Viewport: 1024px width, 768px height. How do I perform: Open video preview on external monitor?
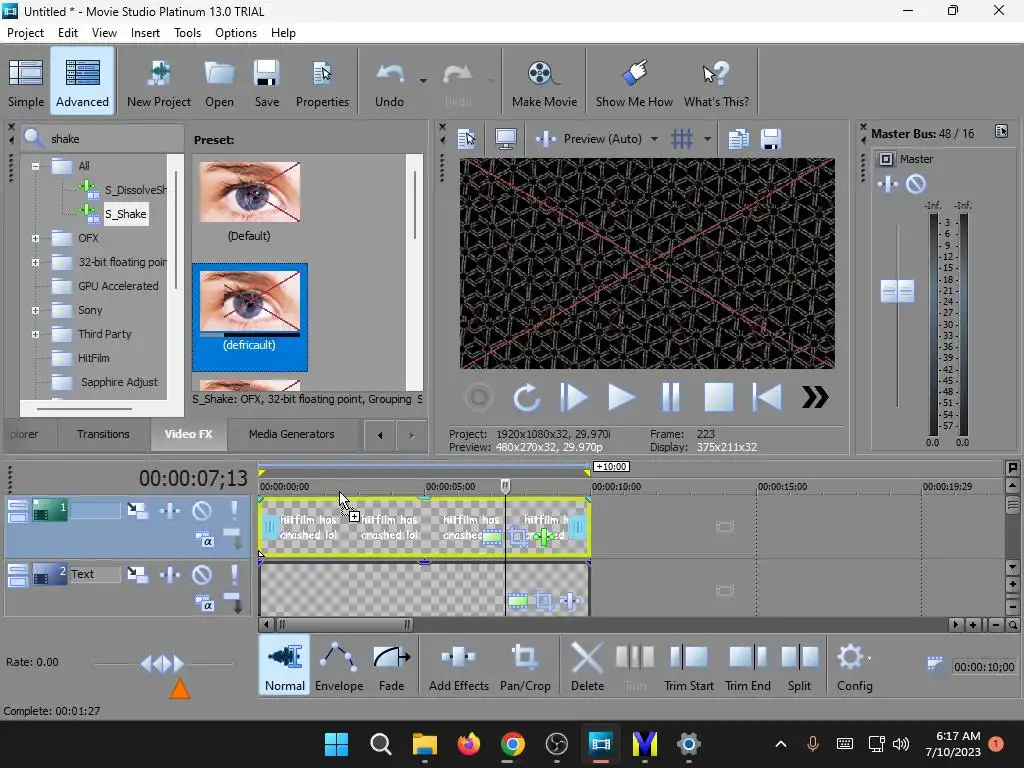point(505,139)
